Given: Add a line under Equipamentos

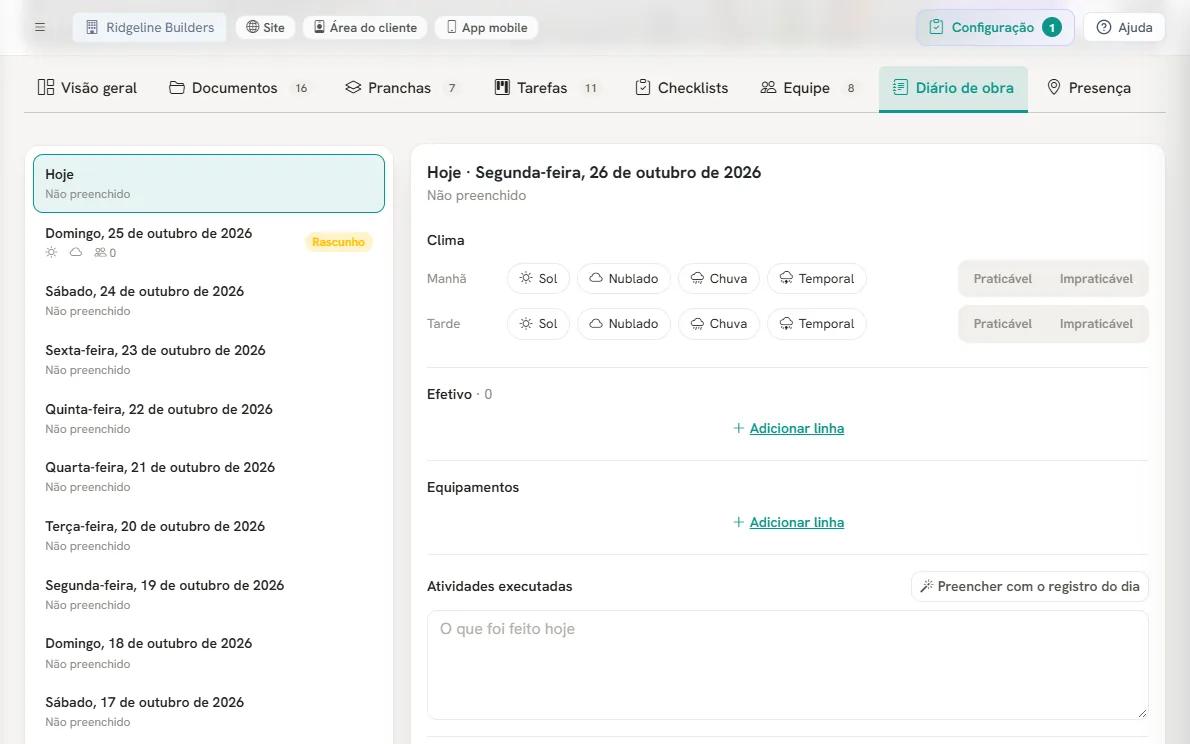Looking at the screenshot, I should click(x=788, y=522).
